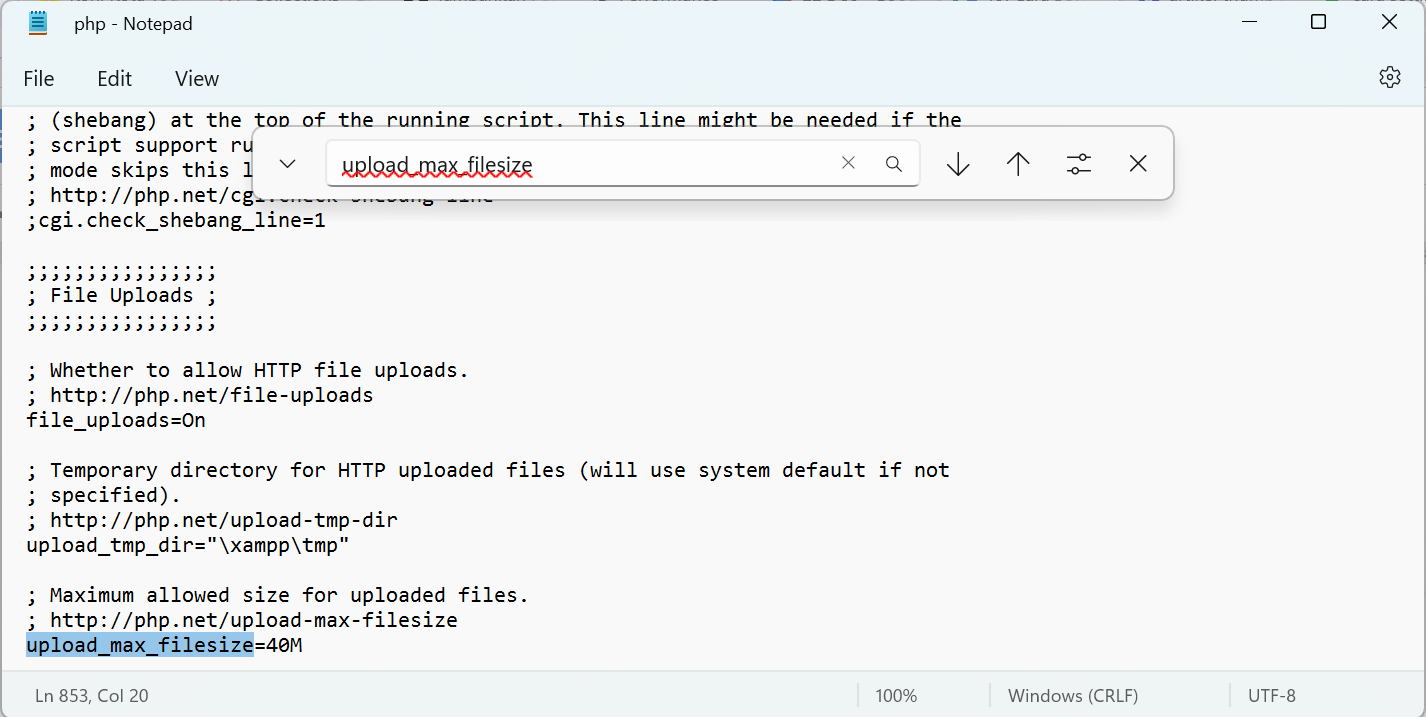This screenshot has width=1426, height=717.
Task: Maximize the Notepad window
Action: coord(1318,22)
